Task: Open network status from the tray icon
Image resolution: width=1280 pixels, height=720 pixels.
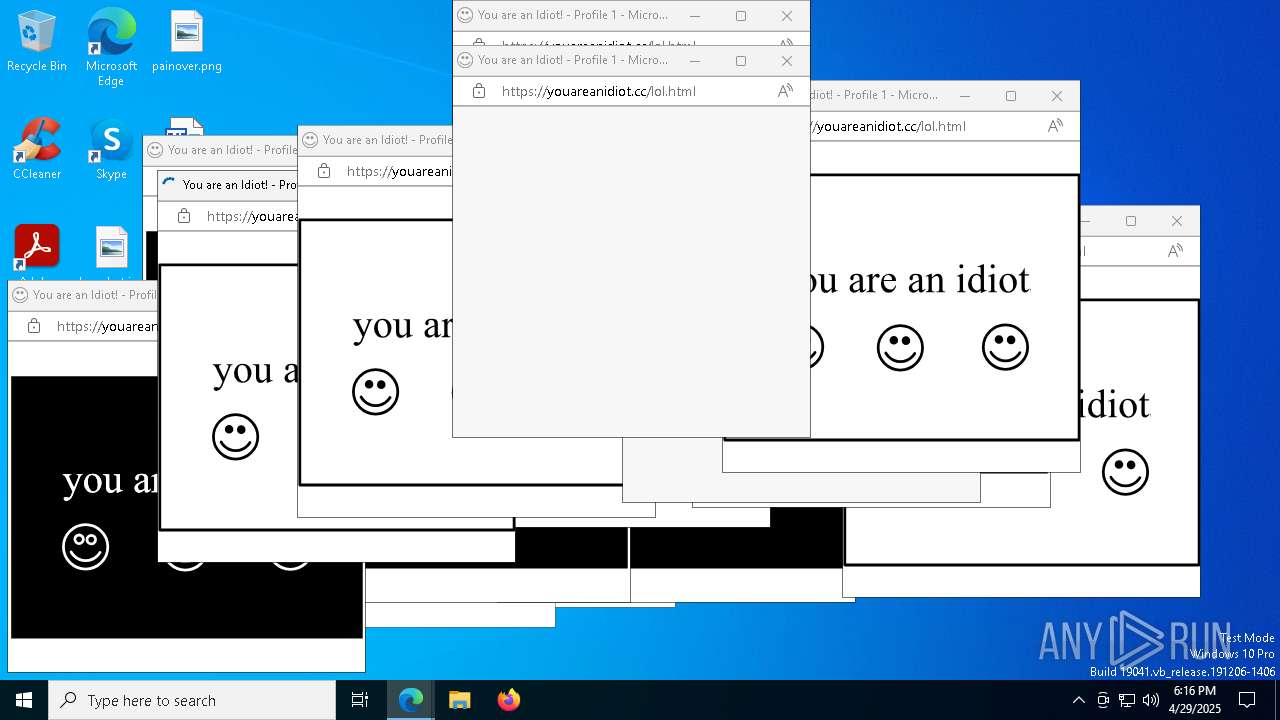Action: pos(1127,700)
